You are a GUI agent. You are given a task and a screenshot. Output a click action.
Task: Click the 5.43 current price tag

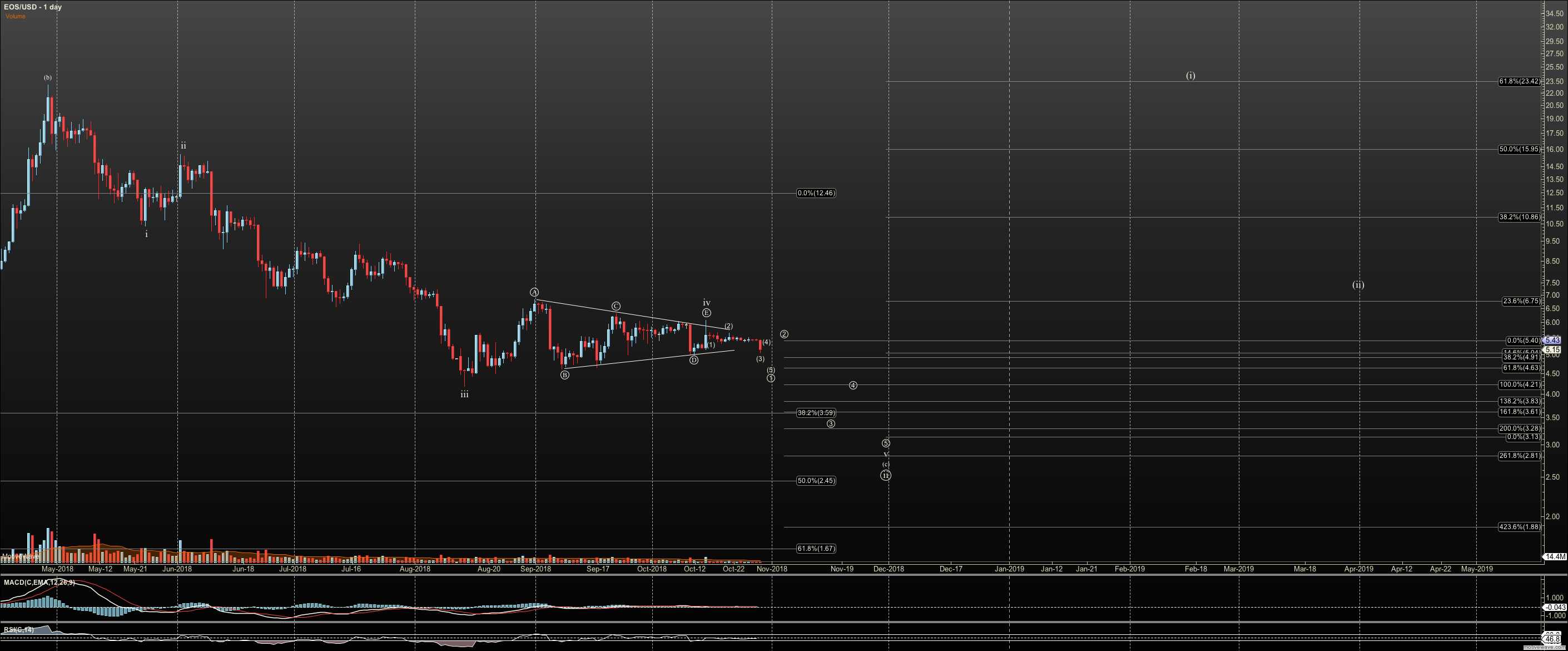[1552, 341]
